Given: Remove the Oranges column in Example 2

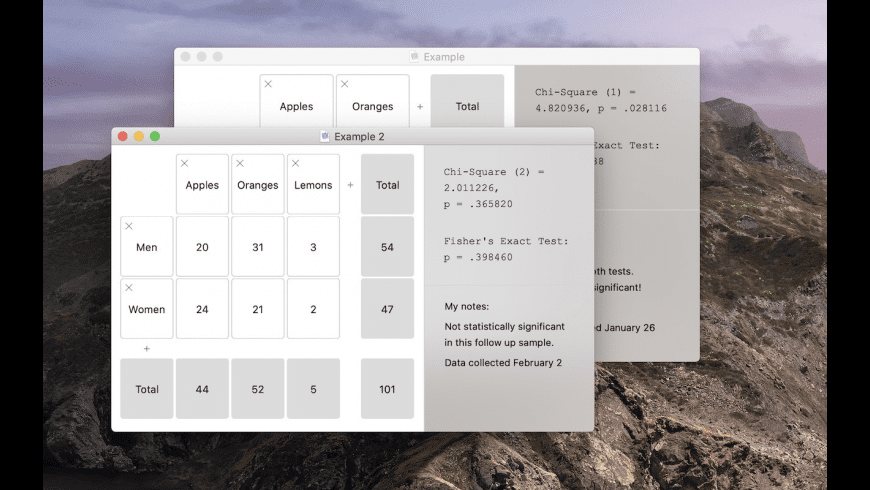Looking at the screenshot, I should 240,163.
